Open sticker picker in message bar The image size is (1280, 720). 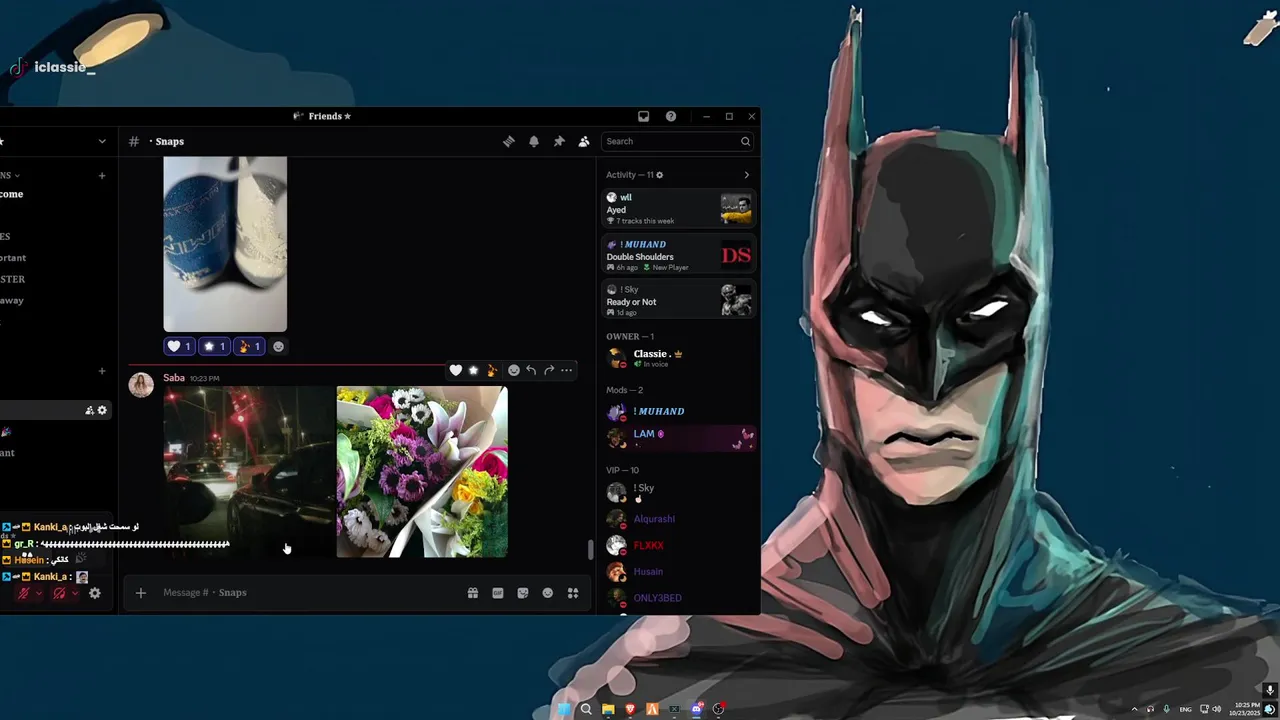523,593
